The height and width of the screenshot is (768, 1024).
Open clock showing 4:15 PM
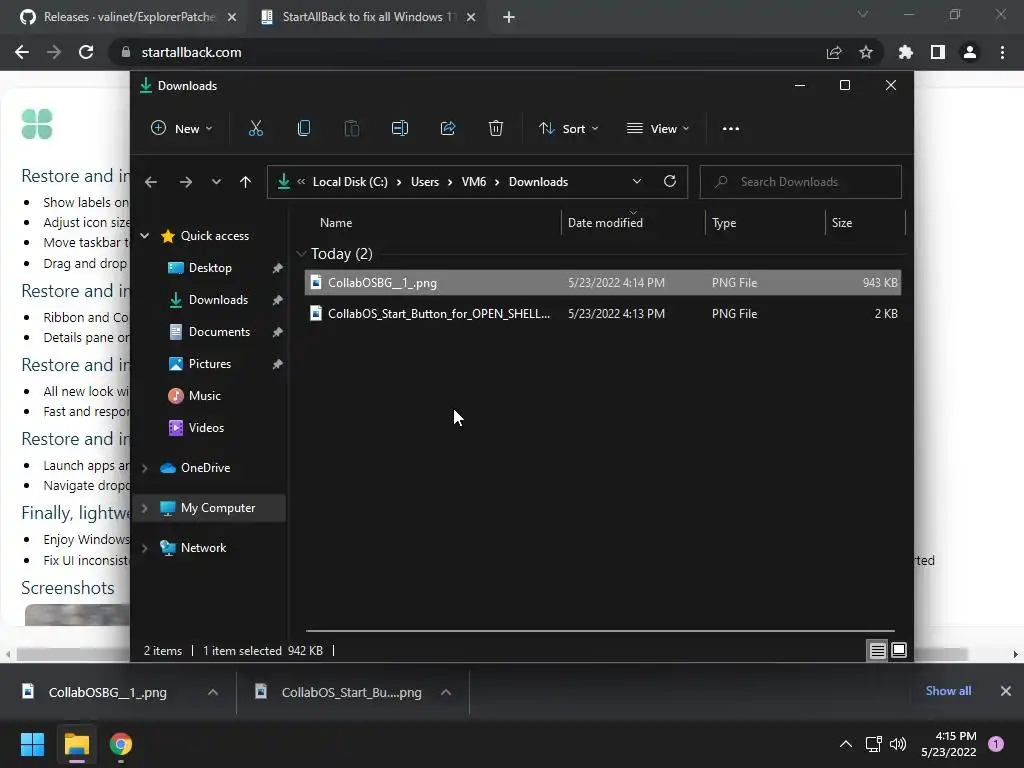point(949,744)
